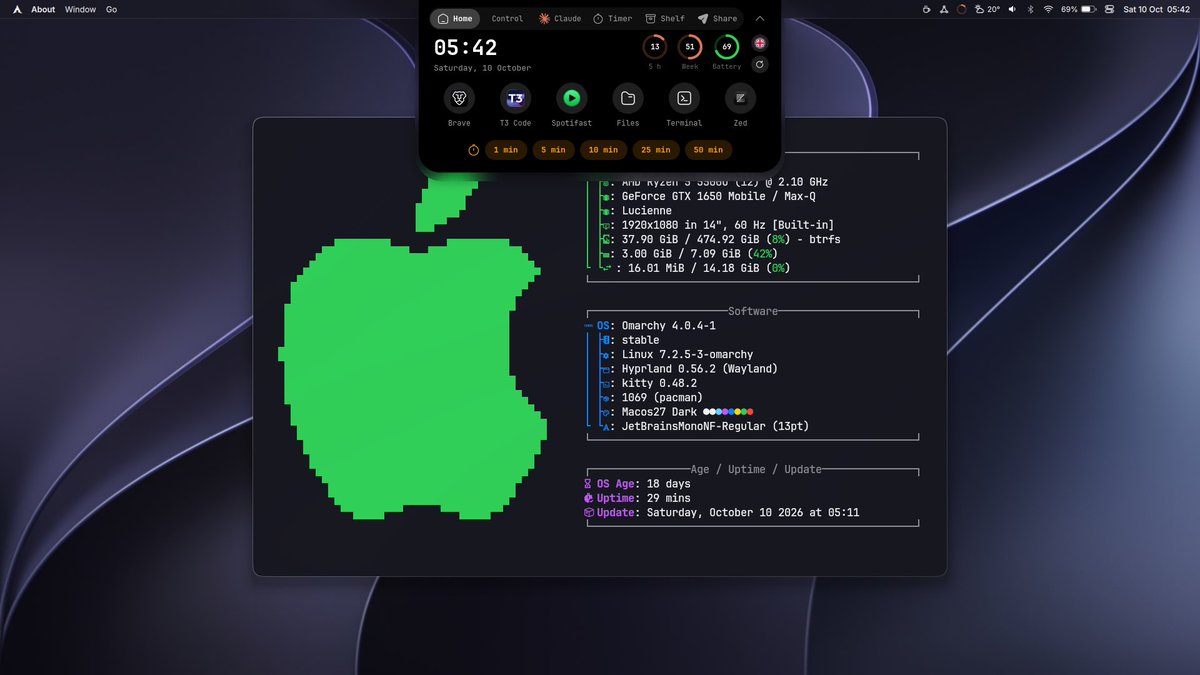Screen dimensions: 1200x675
Task: Click the Software section header
Action: click(x=753, y=311)
